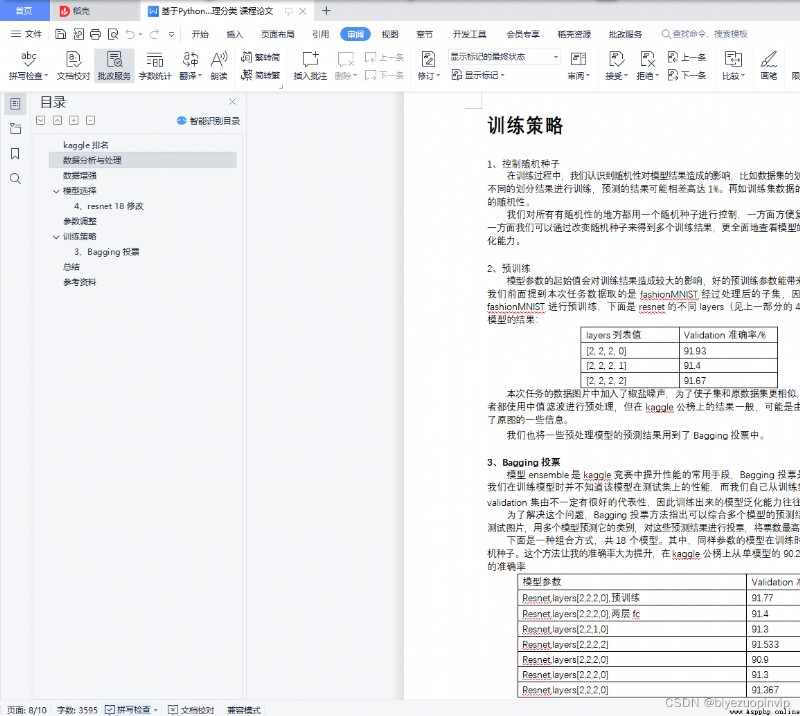This screenshot has height=716, width=800.
Task: Click the 拒绝 reject changes icon
Action: pyautogui.click(x=647, y=59)
